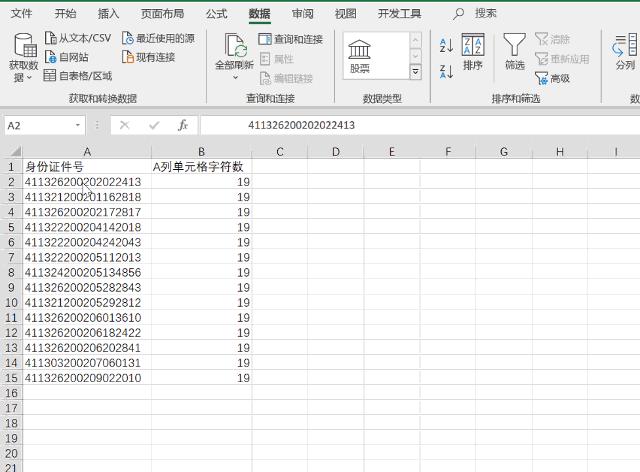Open the Name Box dropdown arrow
Image resolution: width=640 pixels, height=472 pixels.
pos(78,125)
